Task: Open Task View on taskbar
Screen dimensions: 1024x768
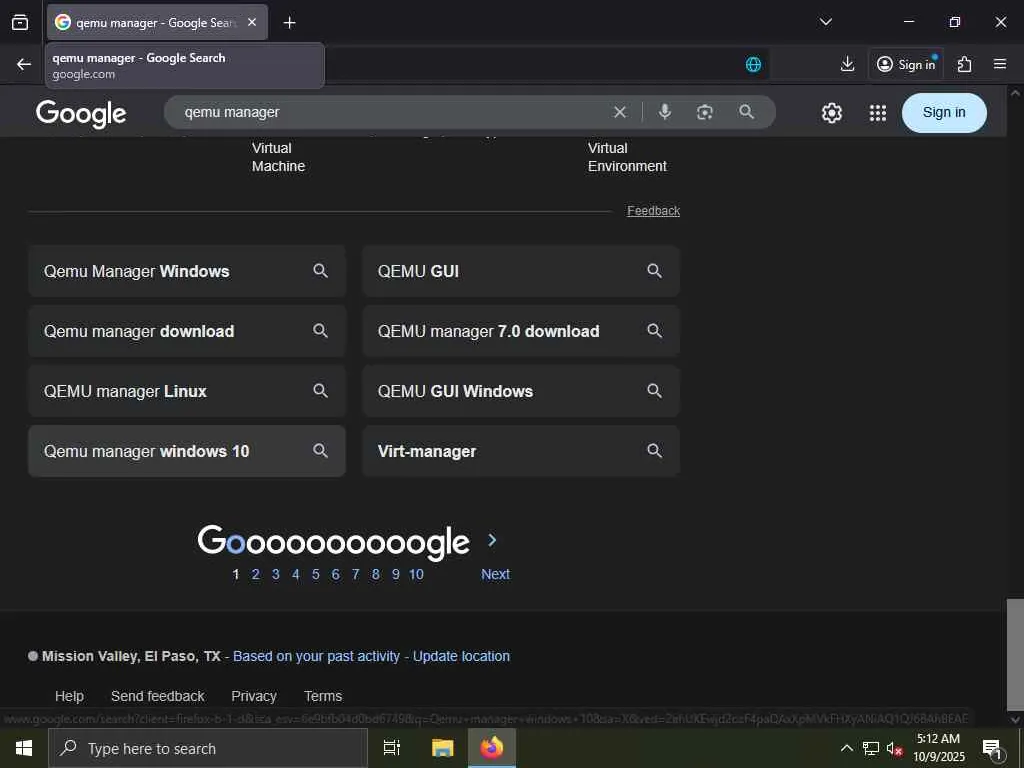Action: click(x=392, y=748)
